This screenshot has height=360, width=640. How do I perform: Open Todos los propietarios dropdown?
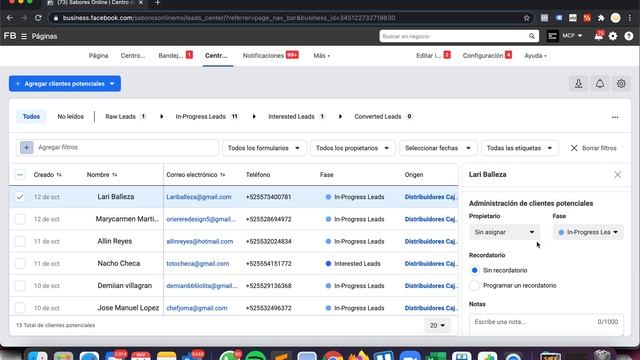coord(353,148)
